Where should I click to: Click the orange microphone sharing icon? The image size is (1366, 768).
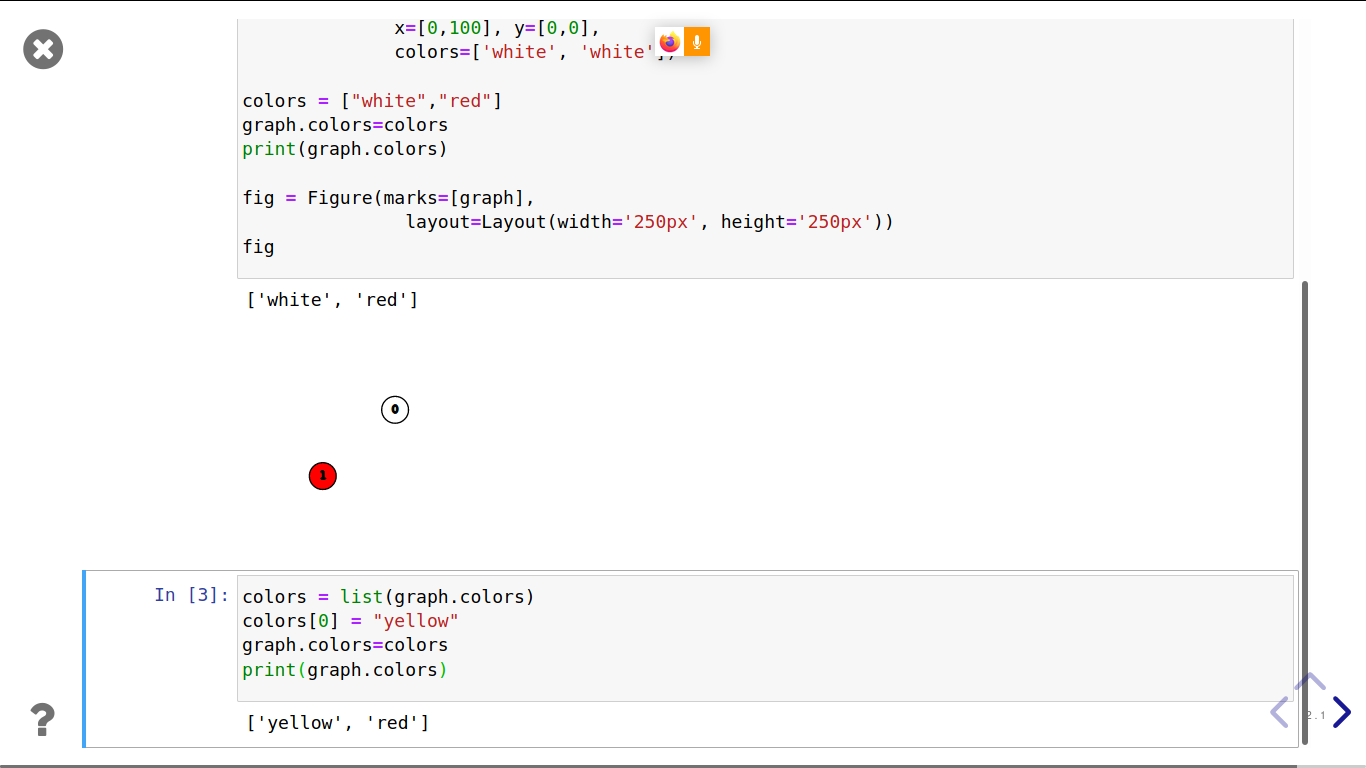click(697, 42)
